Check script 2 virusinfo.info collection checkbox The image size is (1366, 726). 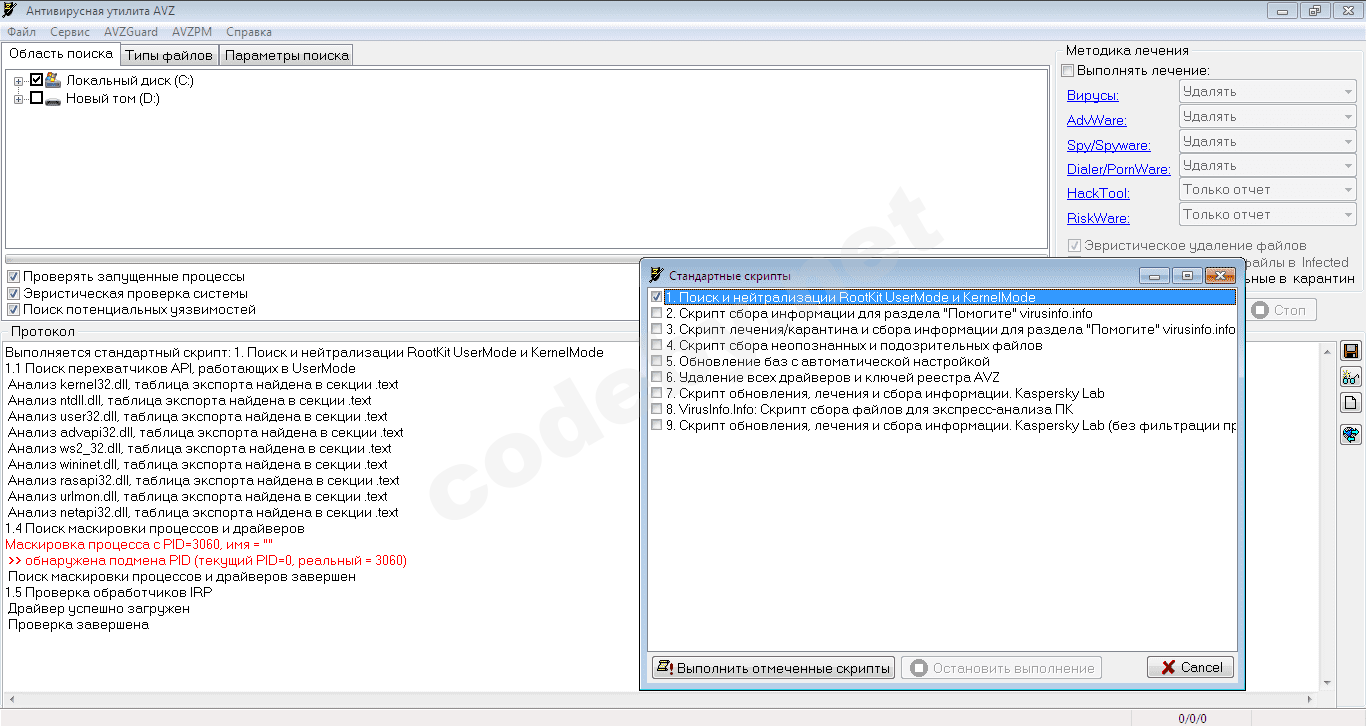pos(657,313)
